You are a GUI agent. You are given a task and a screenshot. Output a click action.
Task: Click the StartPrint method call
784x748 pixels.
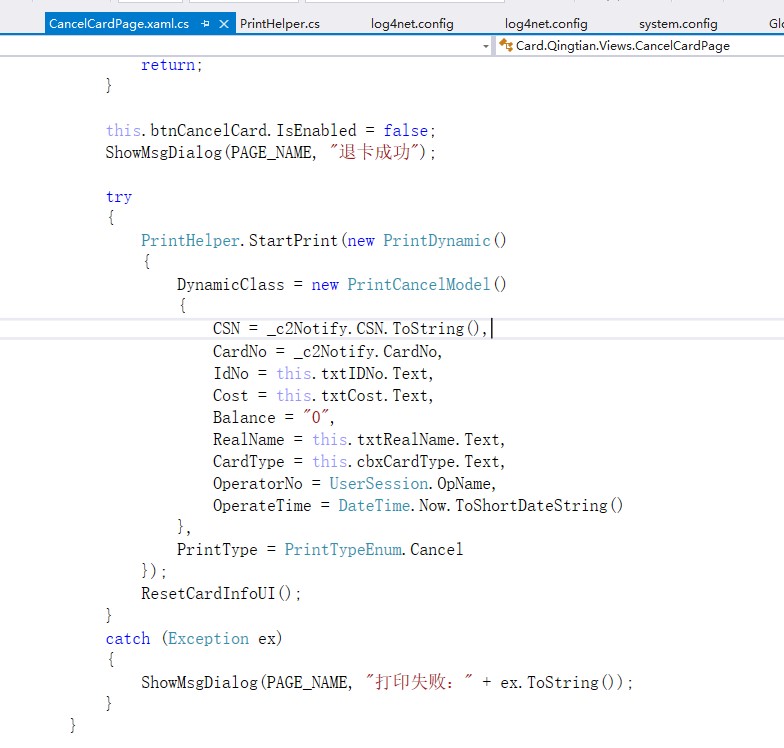(294, 240)
